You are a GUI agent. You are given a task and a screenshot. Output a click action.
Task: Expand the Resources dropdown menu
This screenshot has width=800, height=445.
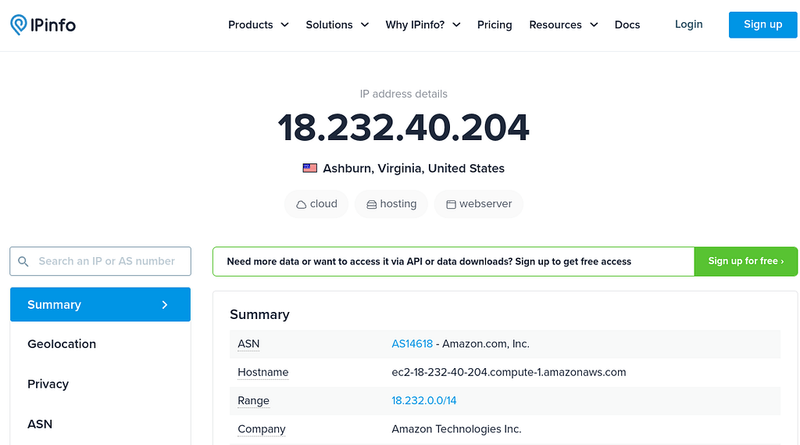pos(563,24)
